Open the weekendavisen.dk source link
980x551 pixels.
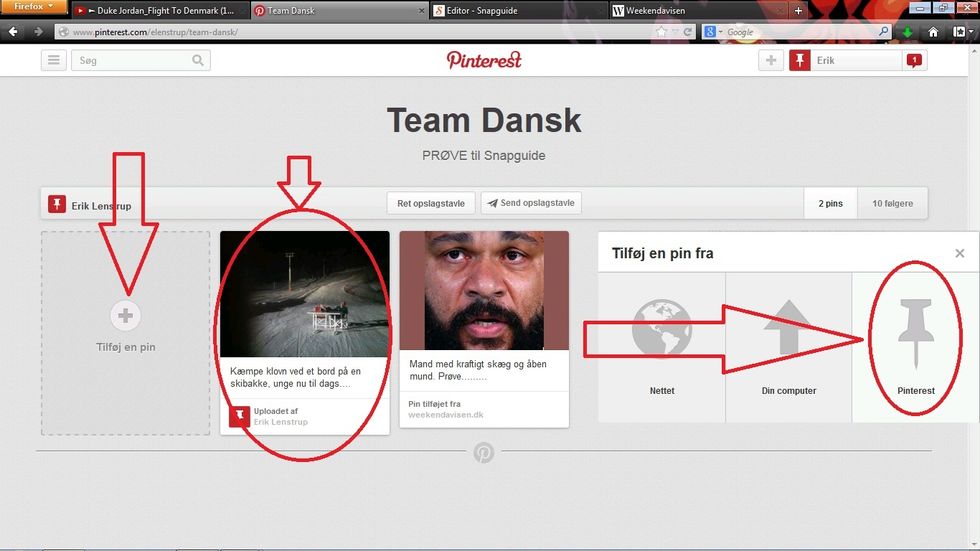(446, 415)
